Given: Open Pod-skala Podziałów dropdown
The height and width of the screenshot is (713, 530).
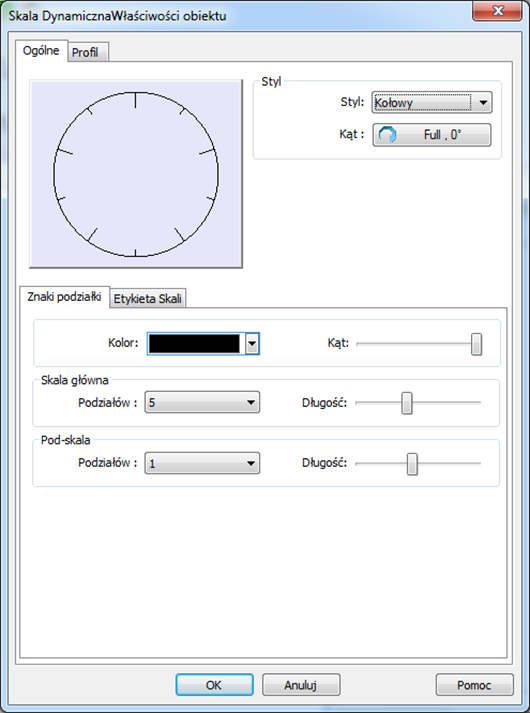Looking at the screenshot, I should [x=202, y=463].
